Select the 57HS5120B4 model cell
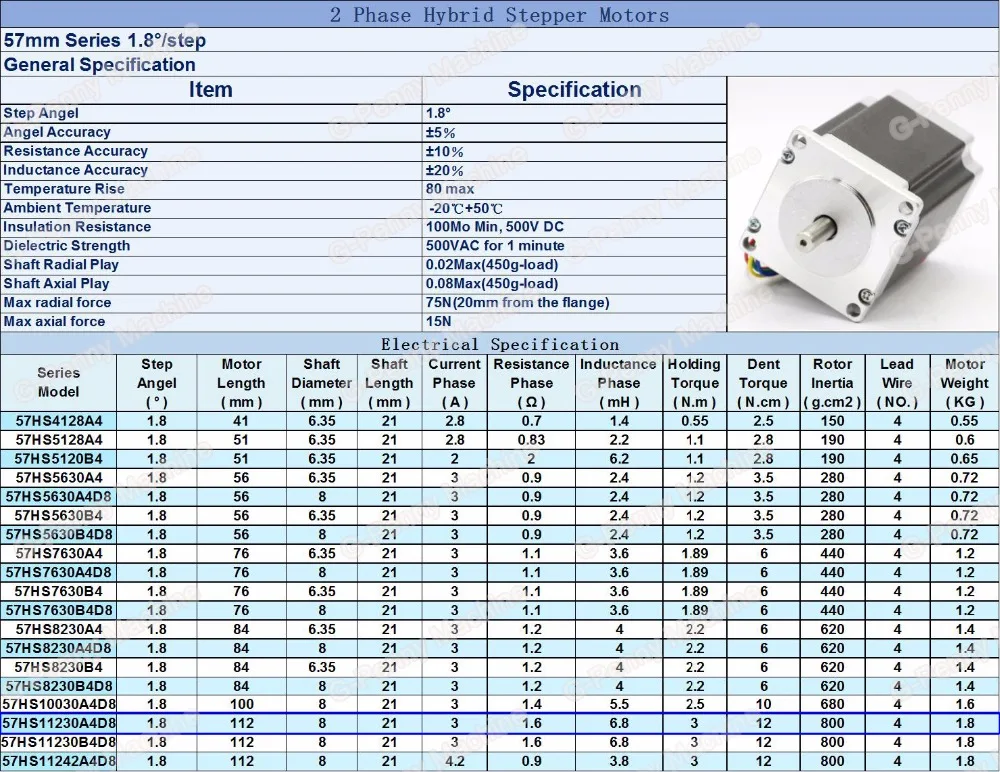 [59, 459]
